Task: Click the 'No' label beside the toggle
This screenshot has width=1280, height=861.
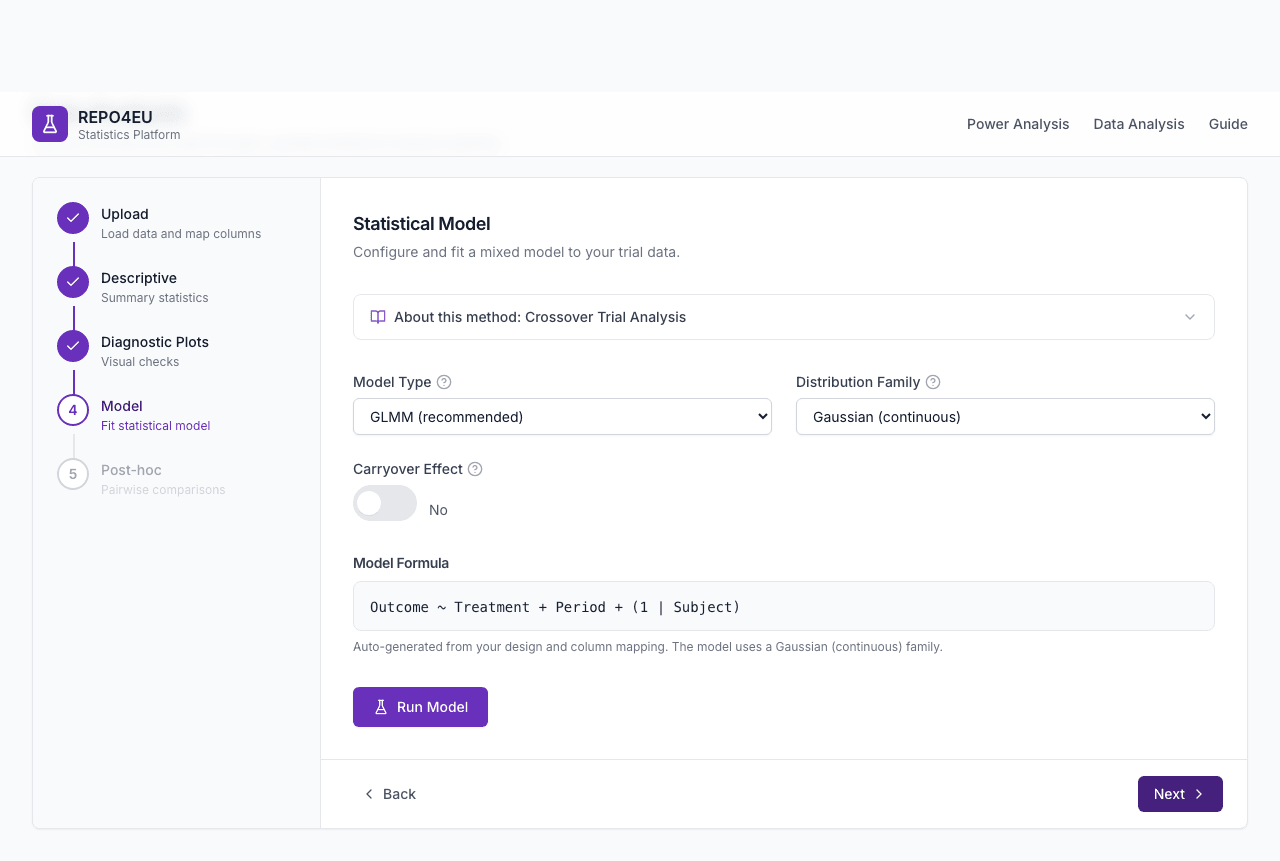Action: point(438,510)
